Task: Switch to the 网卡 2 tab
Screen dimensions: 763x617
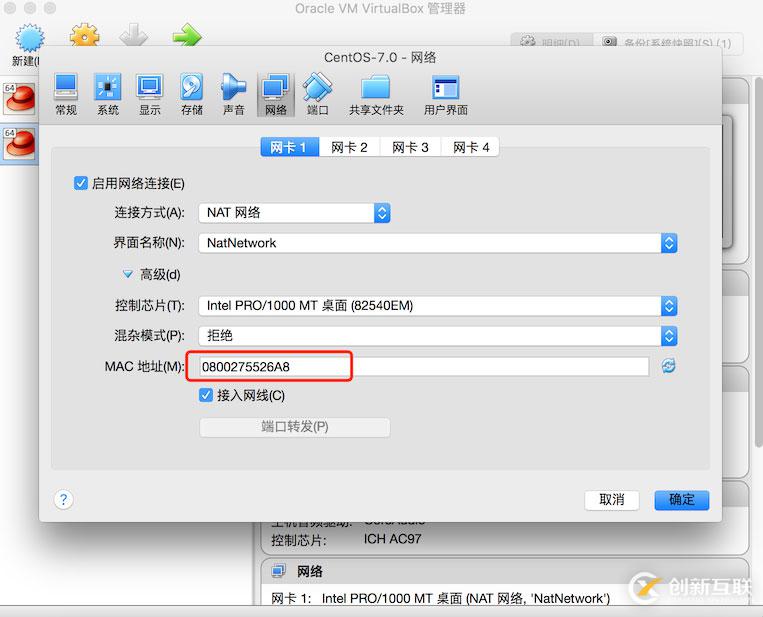Action: 349,147
